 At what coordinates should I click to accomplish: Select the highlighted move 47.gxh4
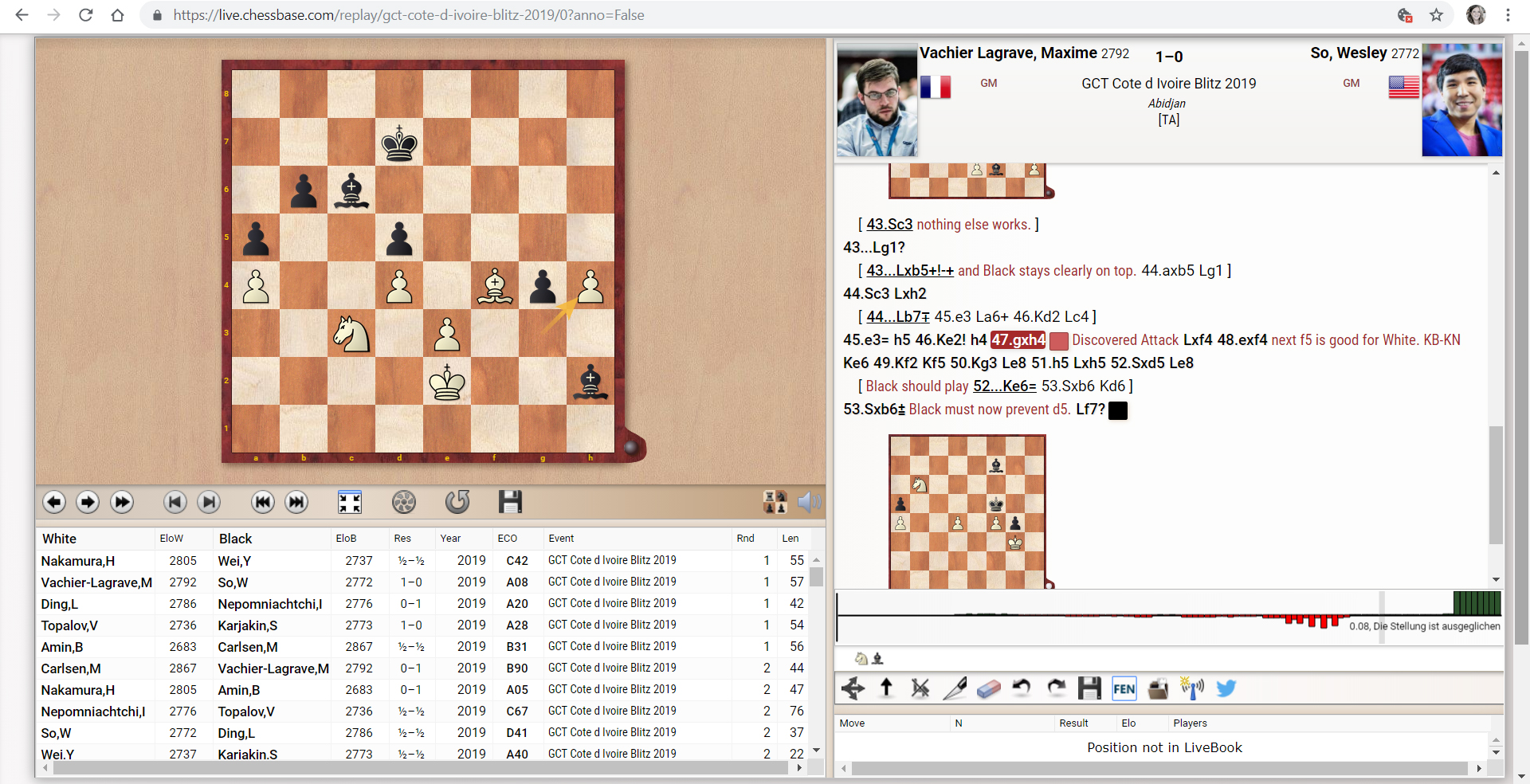tap(1018, 340)
